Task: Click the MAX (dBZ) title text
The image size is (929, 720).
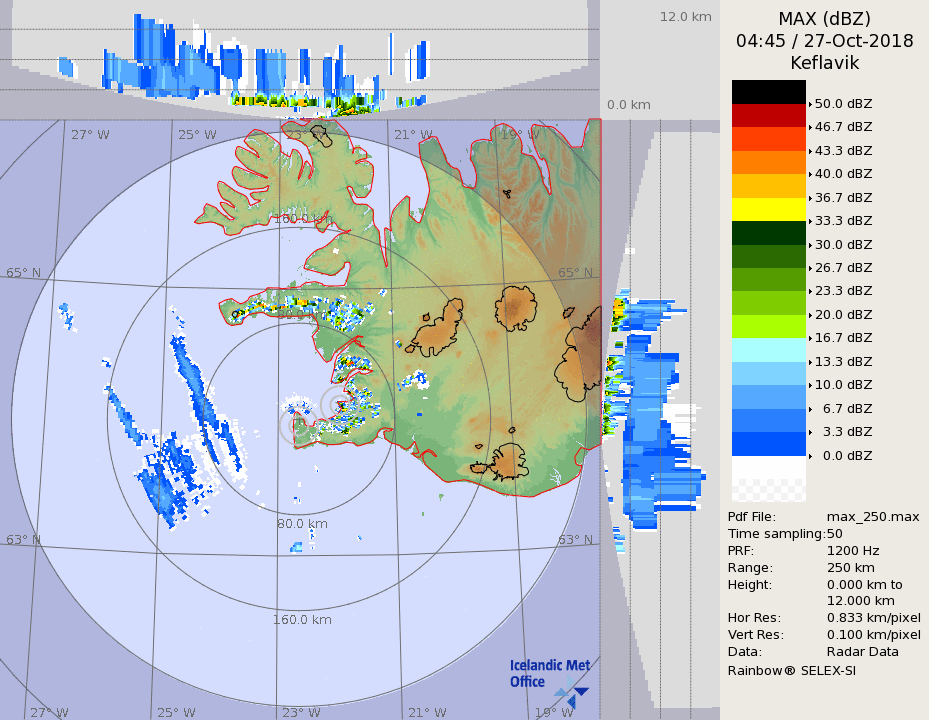Action: coord(824,18)
